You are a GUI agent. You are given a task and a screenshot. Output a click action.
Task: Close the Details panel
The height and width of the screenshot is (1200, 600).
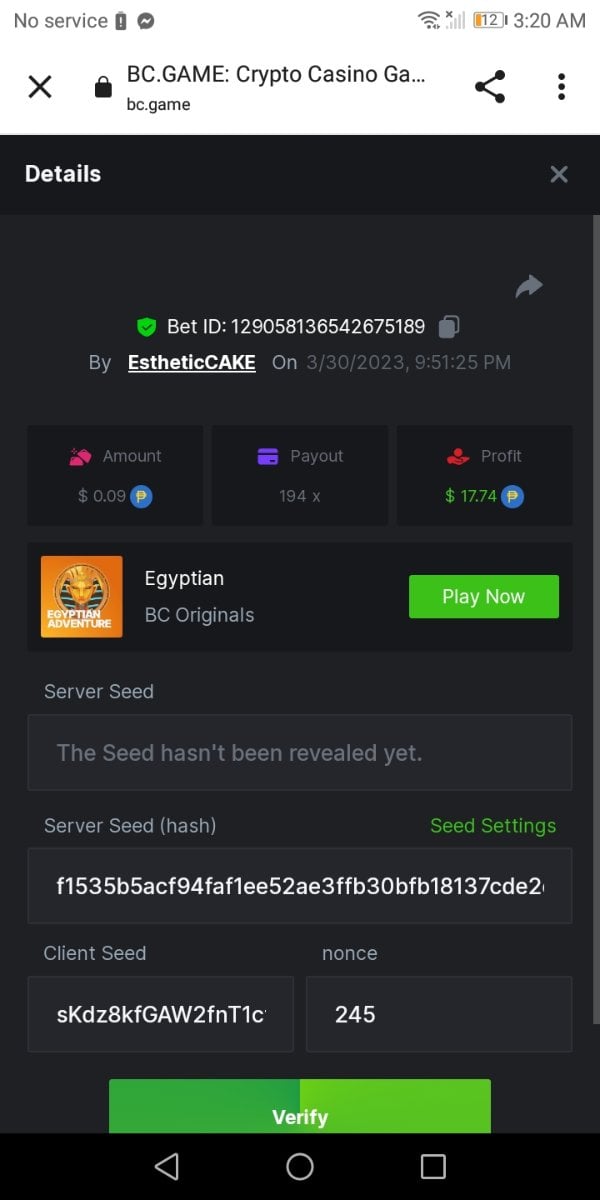point(559,174)
